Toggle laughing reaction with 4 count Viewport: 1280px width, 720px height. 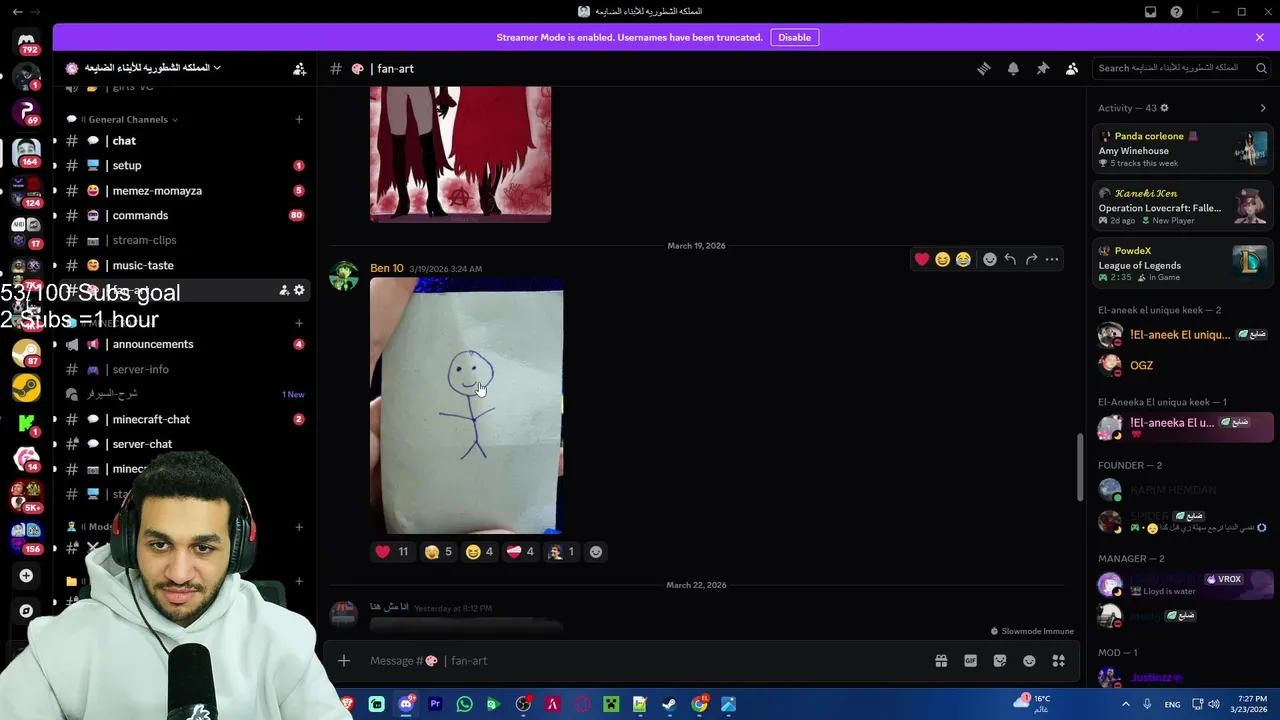(480, 552)
